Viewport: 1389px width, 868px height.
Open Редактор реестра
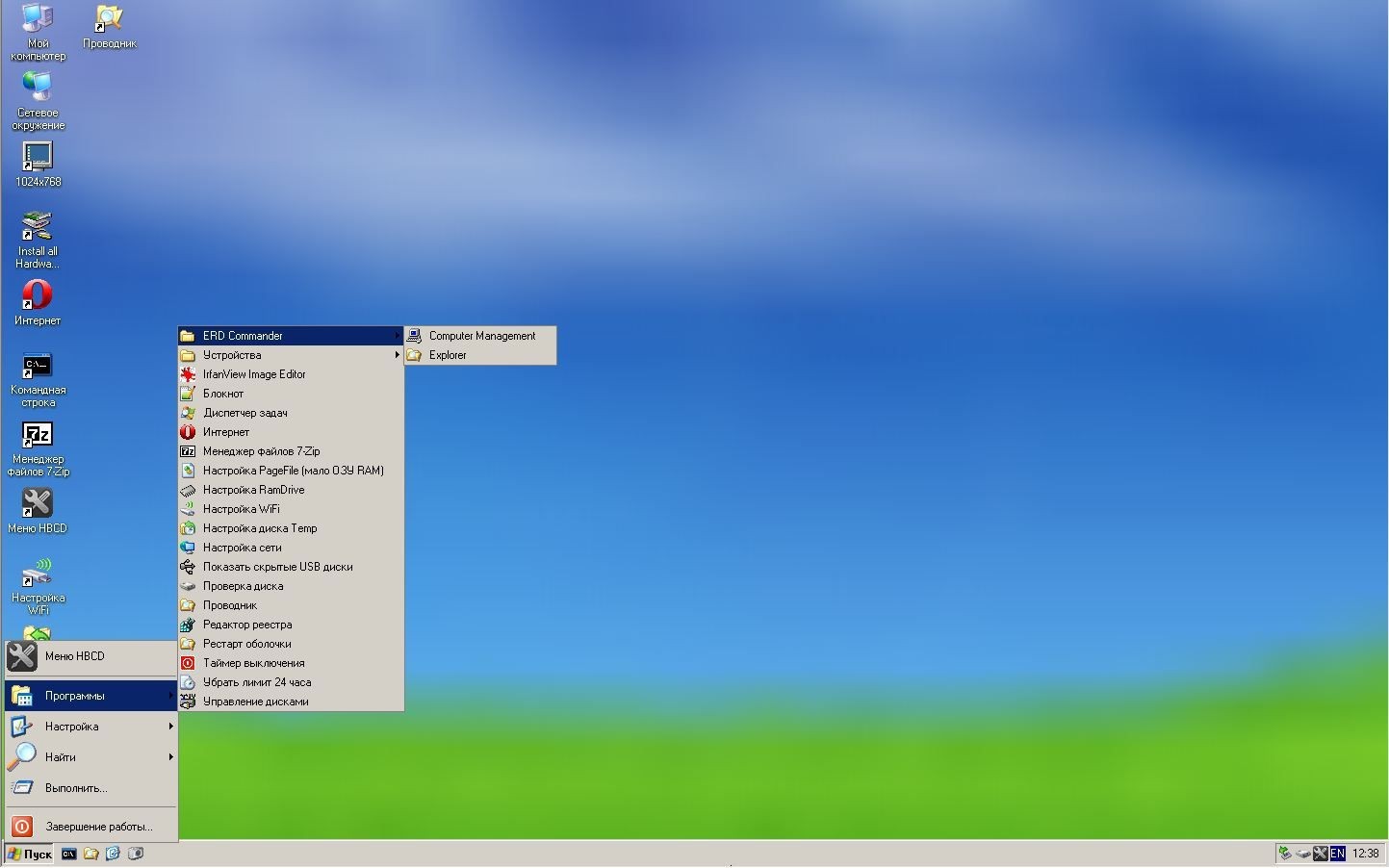click(x=291, y=625)
